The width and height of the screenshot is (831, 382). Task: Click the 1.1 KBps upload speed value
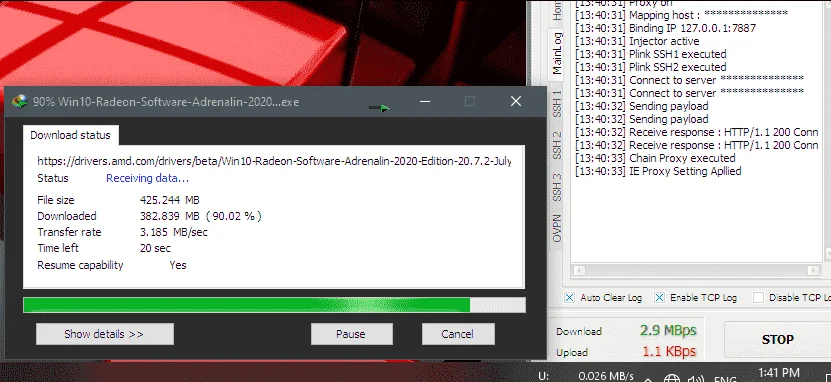click(669, 351)
